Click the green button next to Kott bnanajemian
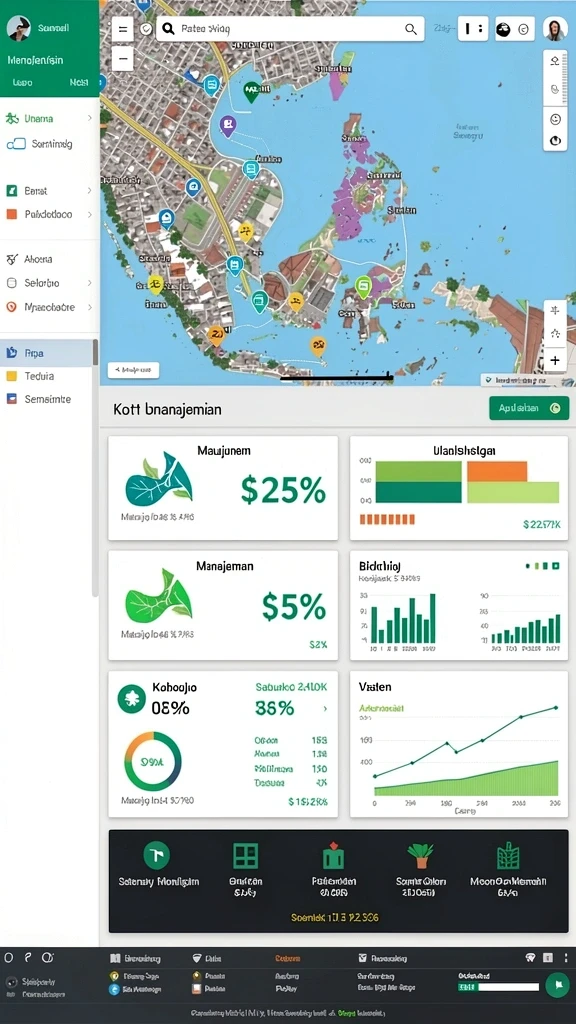The image size is (576, 1024). [529, 408]
